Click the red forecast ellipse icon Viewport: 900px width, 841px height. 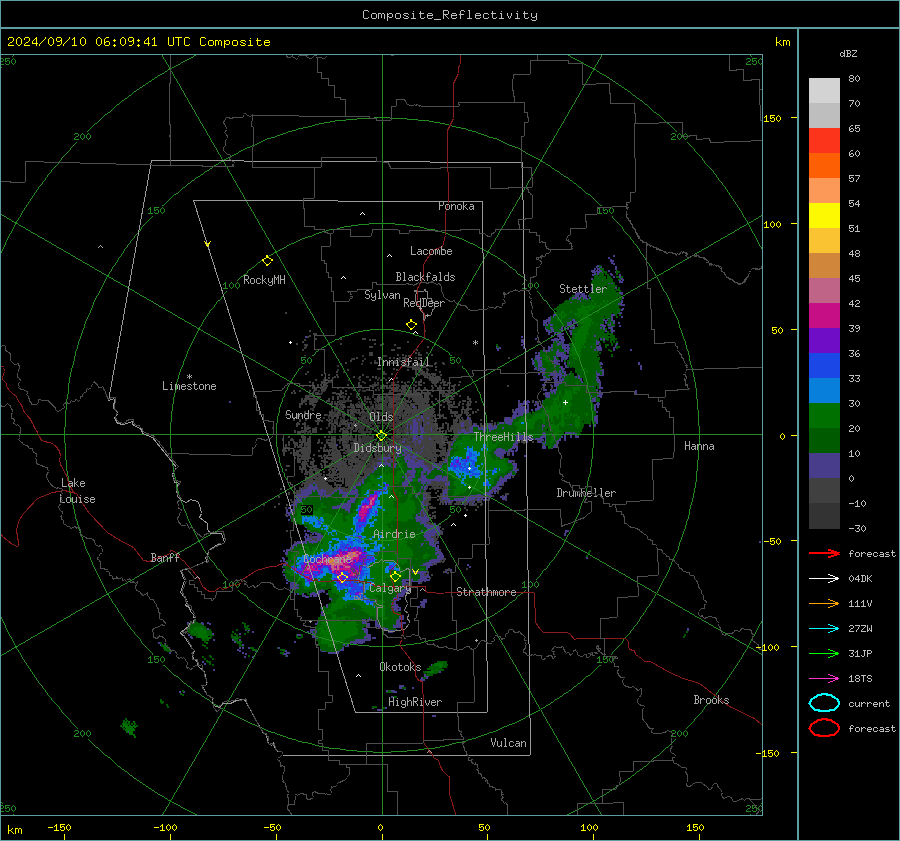[x=824, y=728]
